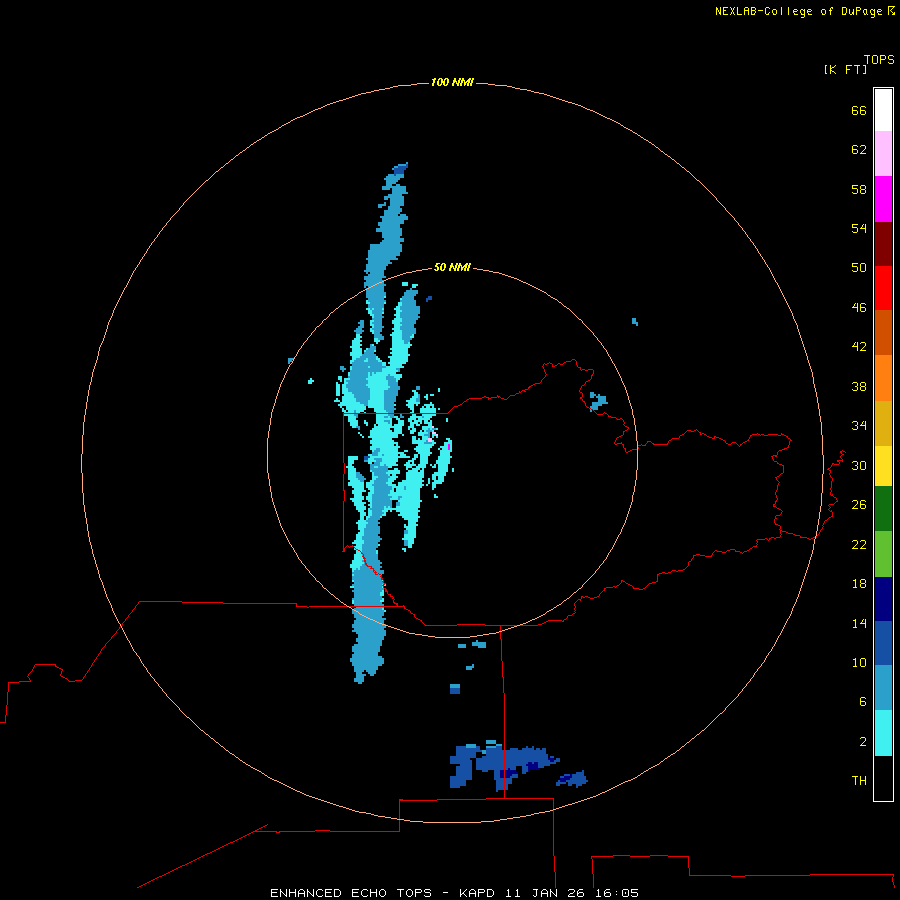Screen dimensions: 900x900
Task: Click the dark red 54 kft swatch
Action: click(883, 243)
